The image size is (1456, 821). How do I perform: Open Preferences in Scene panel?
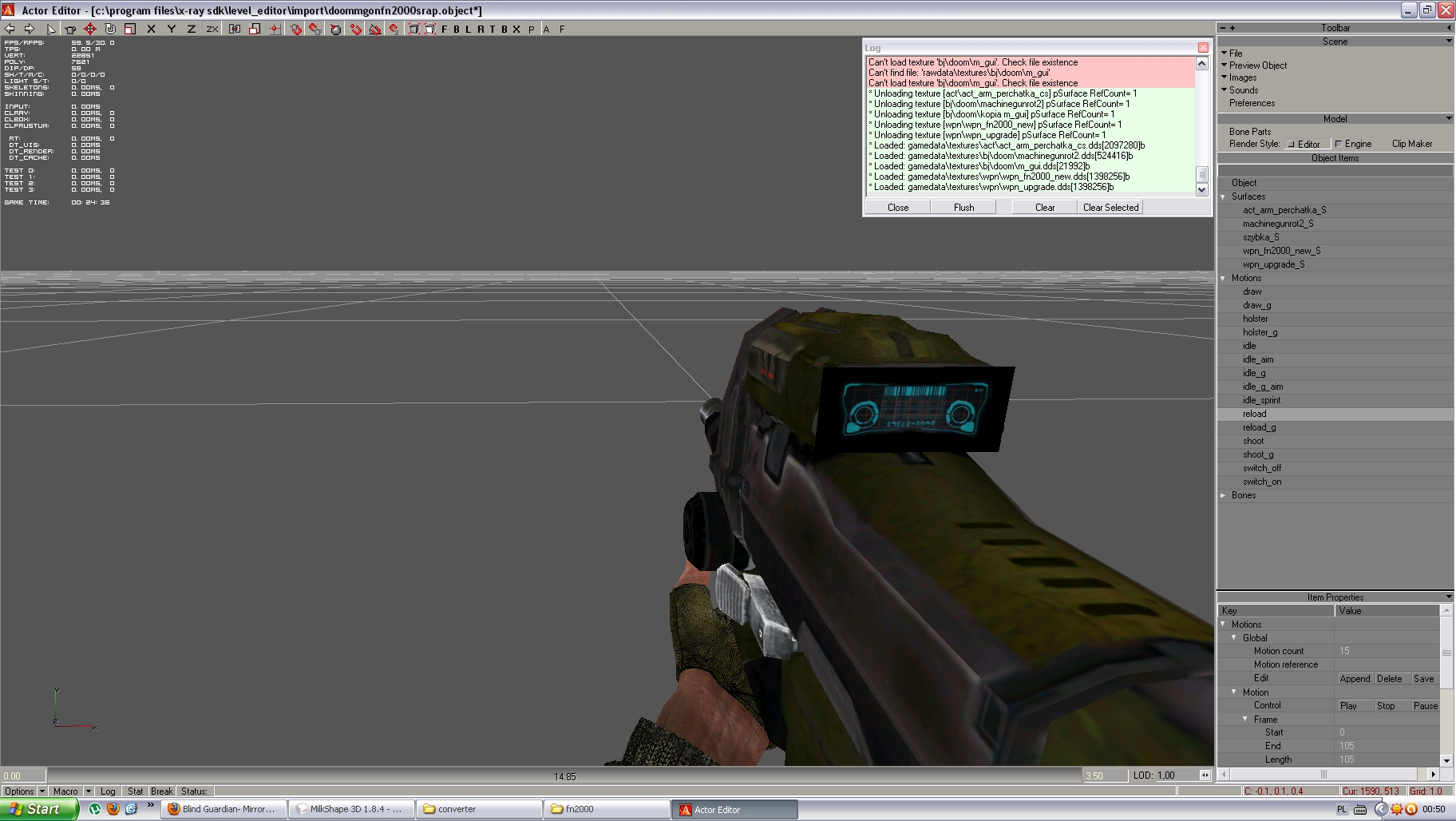1252,103
